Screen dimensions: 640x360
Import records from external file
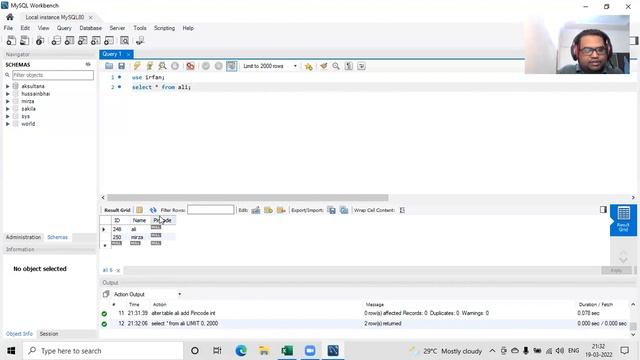click(344, 210)
